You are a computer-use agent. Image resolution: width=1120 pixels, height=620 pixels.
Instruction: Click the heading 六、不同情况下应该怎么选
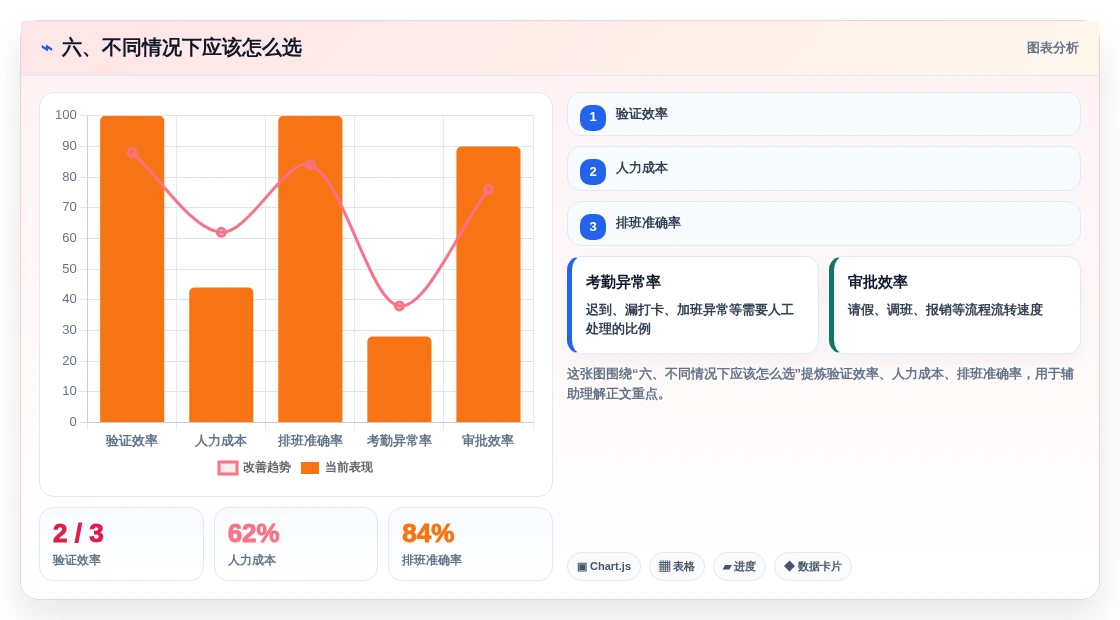coord(181,48)
